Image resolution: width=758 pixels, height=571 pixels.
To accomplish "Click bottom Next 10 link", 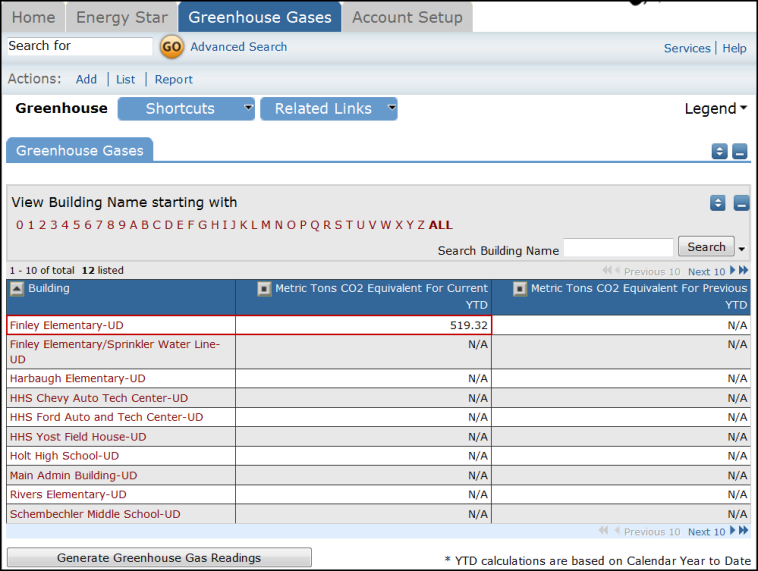I will [706, 532].
